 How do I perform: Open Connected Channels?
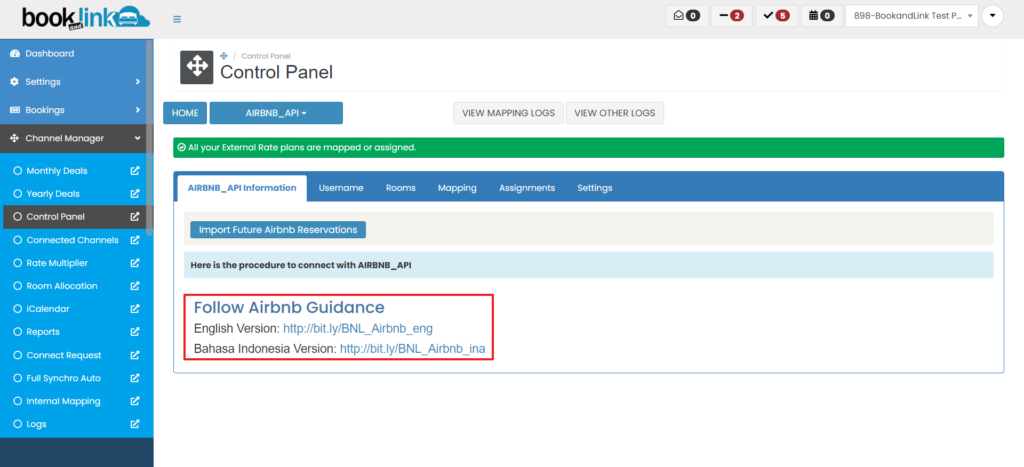(x=72, y=240)
